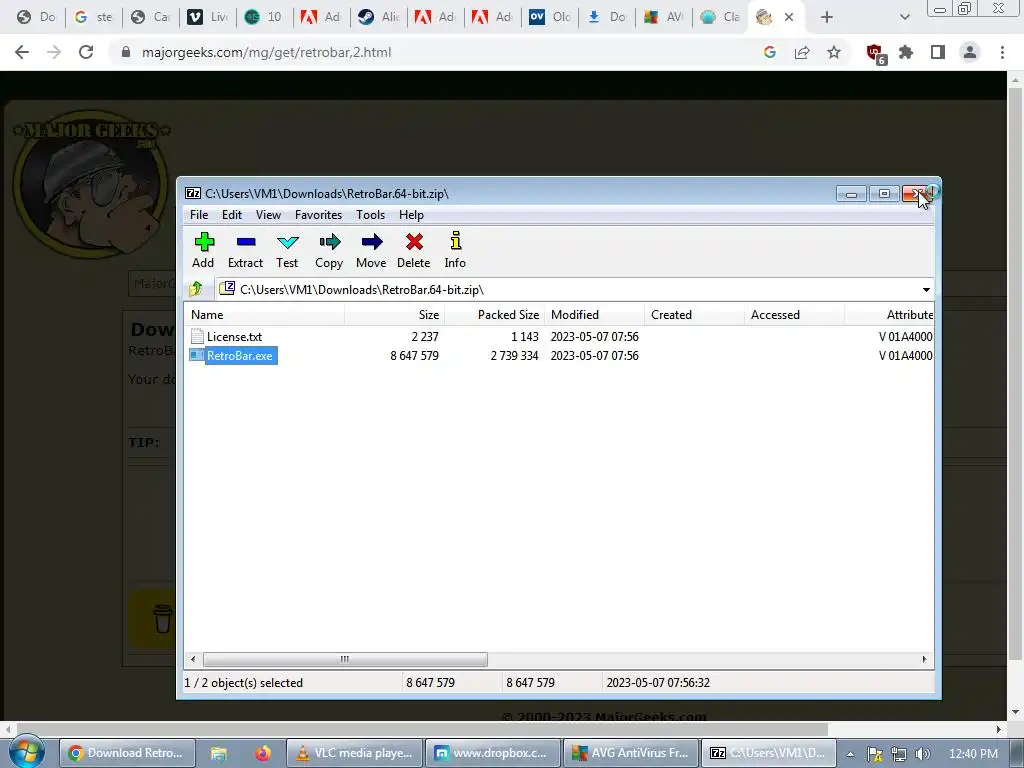This screenshot has height=768, width=1024.
Task: Switch to the AVG Chrome tab
Action: [664, 17]
